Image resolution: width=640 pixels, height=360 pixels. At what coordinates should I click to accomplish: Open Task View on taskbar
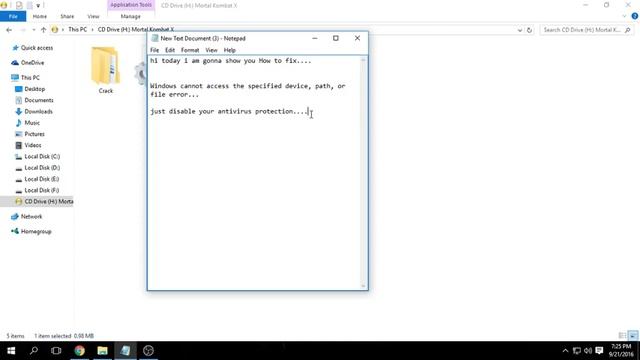point(56,351)
